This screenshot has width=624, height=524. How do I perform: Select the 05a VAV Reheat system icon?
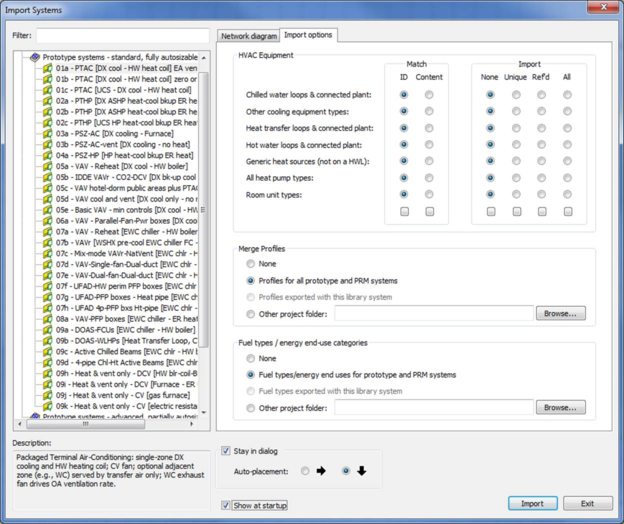[x=47, y=166]
